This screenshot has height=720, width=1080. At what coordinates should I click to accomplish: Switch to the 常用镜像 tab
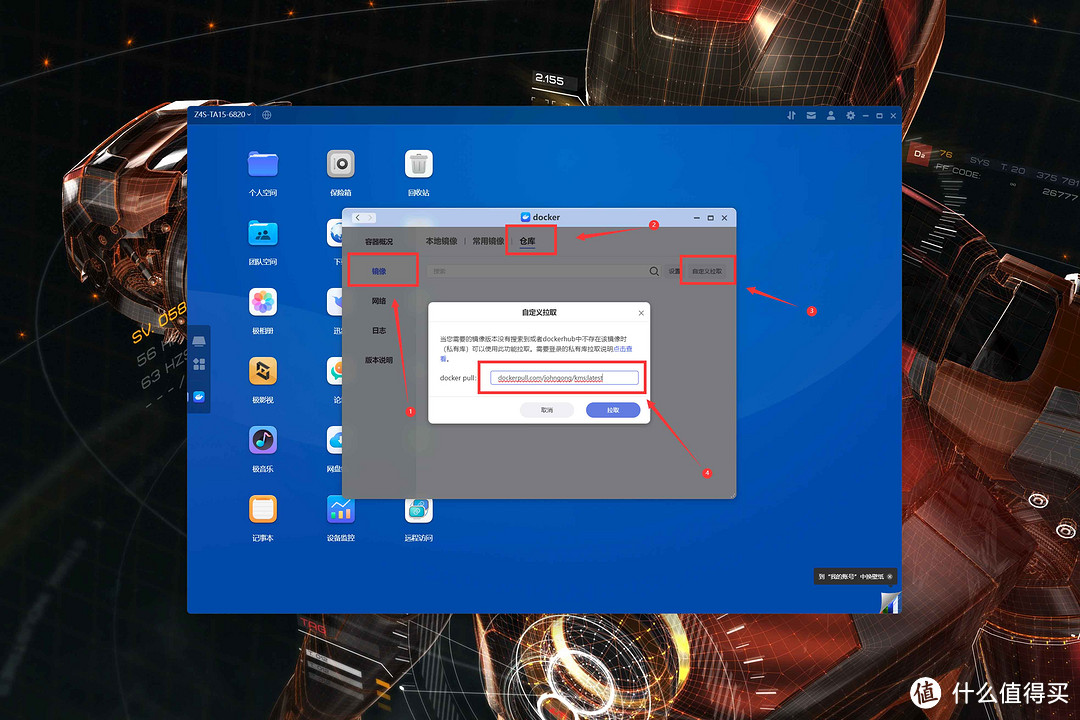[487, 241]
